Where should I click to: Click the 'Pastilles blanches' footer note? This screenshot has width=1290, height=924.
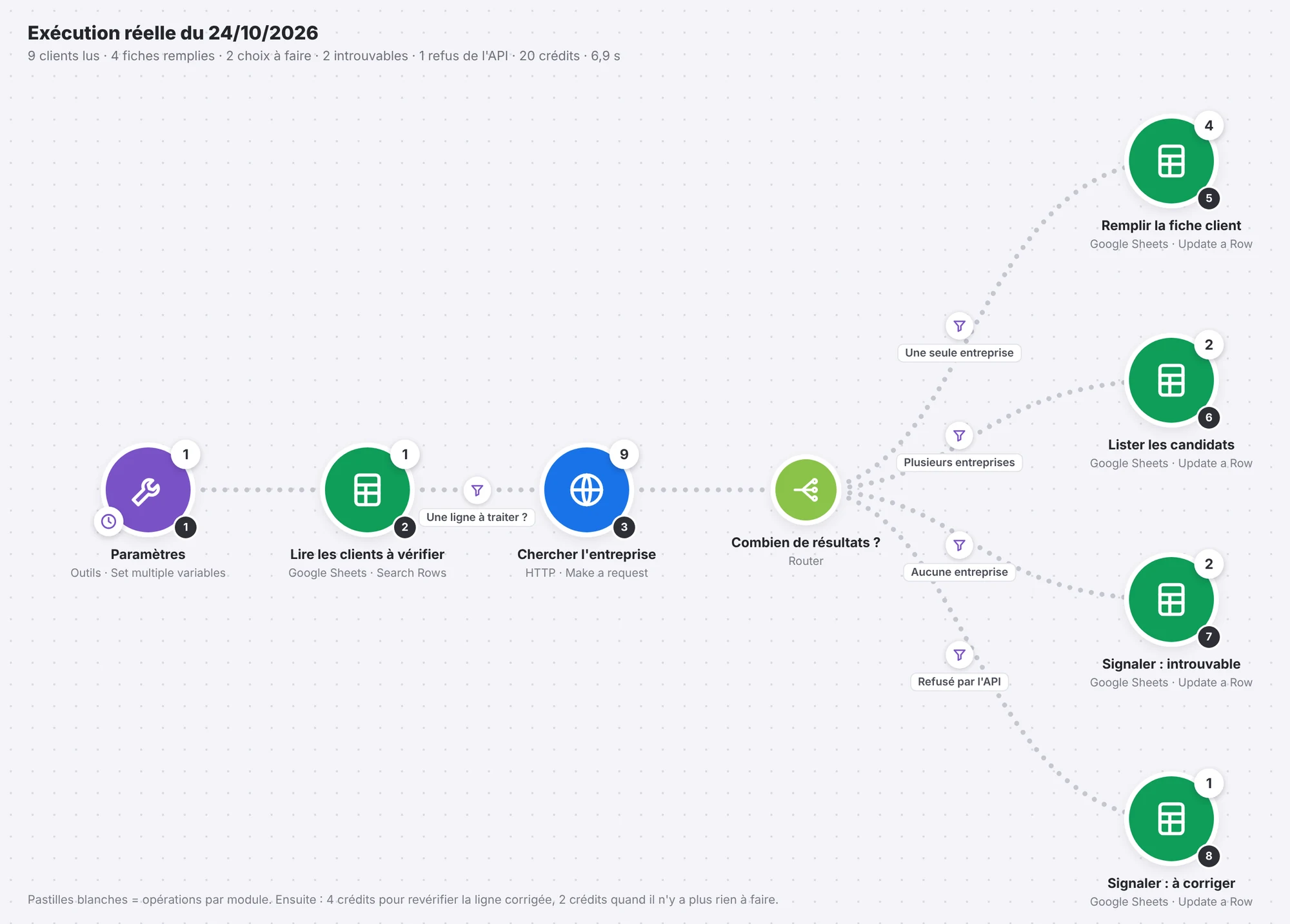[403, 899]
